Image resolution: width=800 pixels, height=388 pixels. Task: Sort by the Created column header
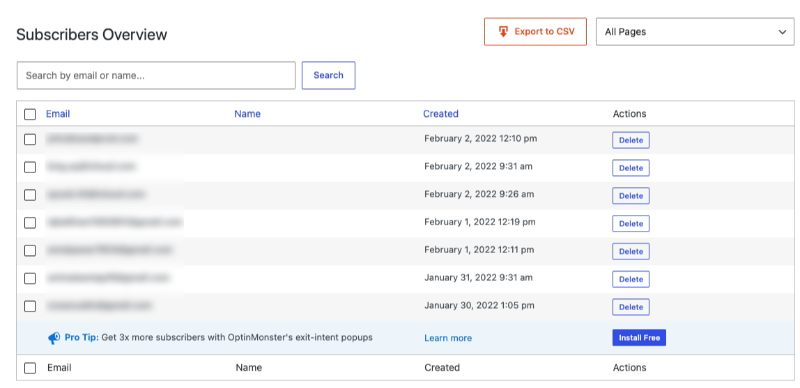[x=441, y=114]
